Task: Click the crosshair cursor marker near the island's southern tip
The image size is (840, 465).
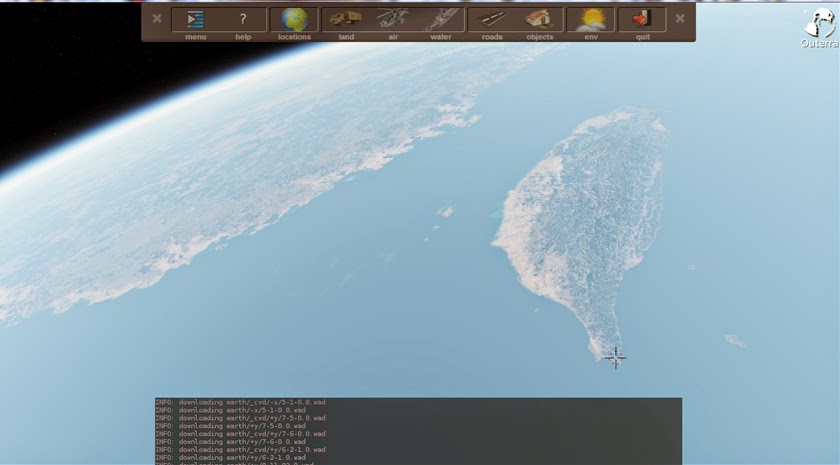Action: (616, 357)
